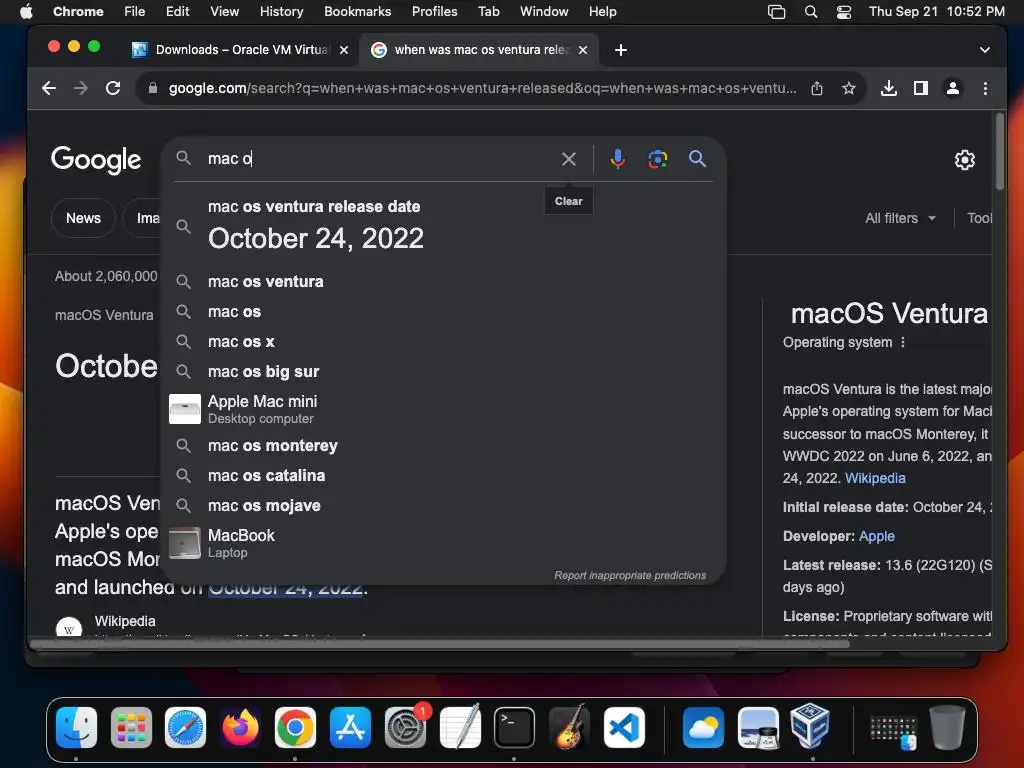Image resolution: width=1024 pixels, height=768 pixels.
Task: Choose the mac os big sur suggestion
Action: point(444,372)
